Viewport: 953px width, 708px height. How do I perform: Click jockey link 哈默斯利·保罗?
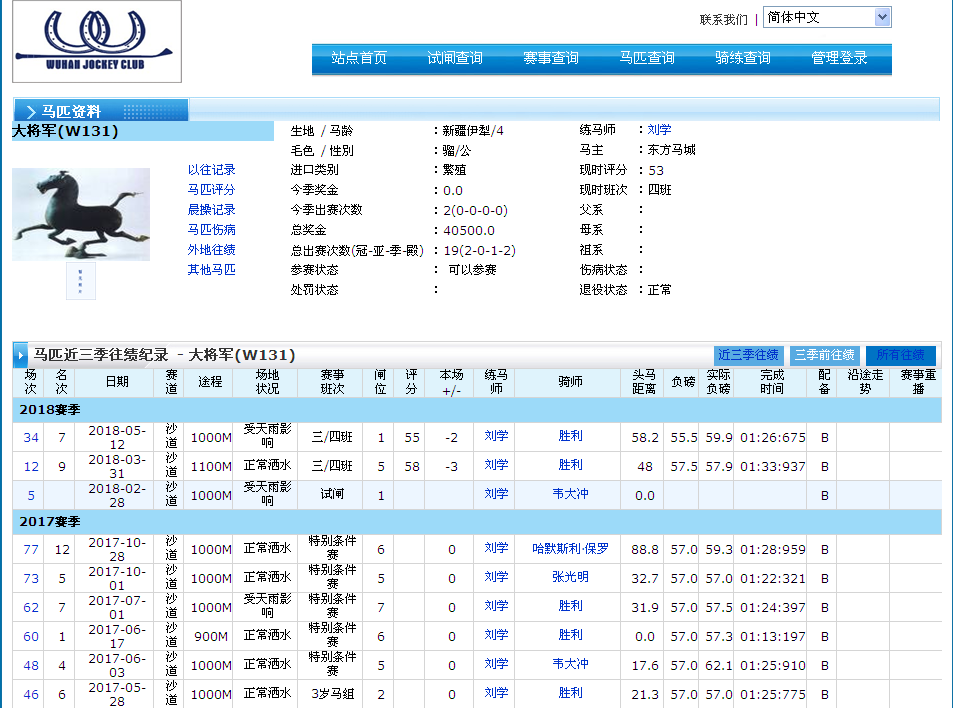(x=570, y=549)
